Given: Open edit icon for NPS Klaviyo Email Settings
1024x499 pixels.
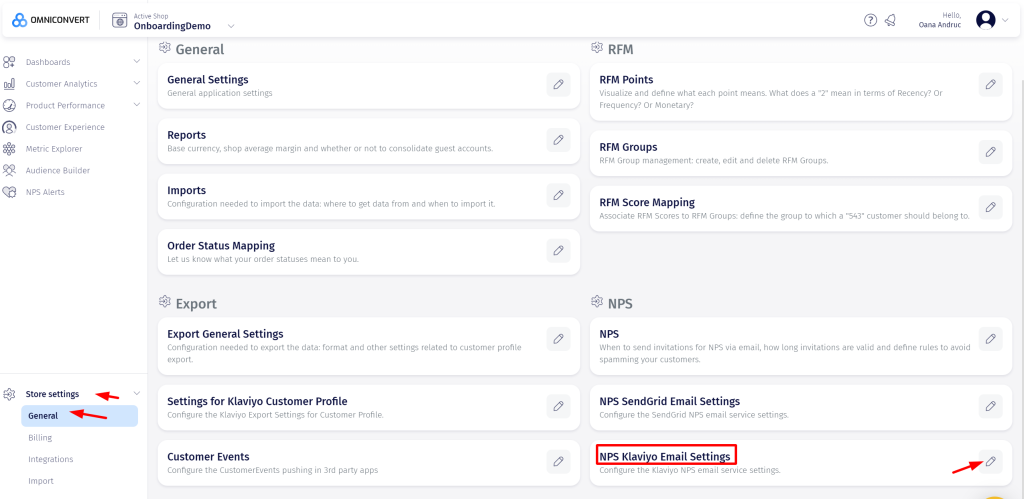Looking at the screenshot, I should point(990,461).
